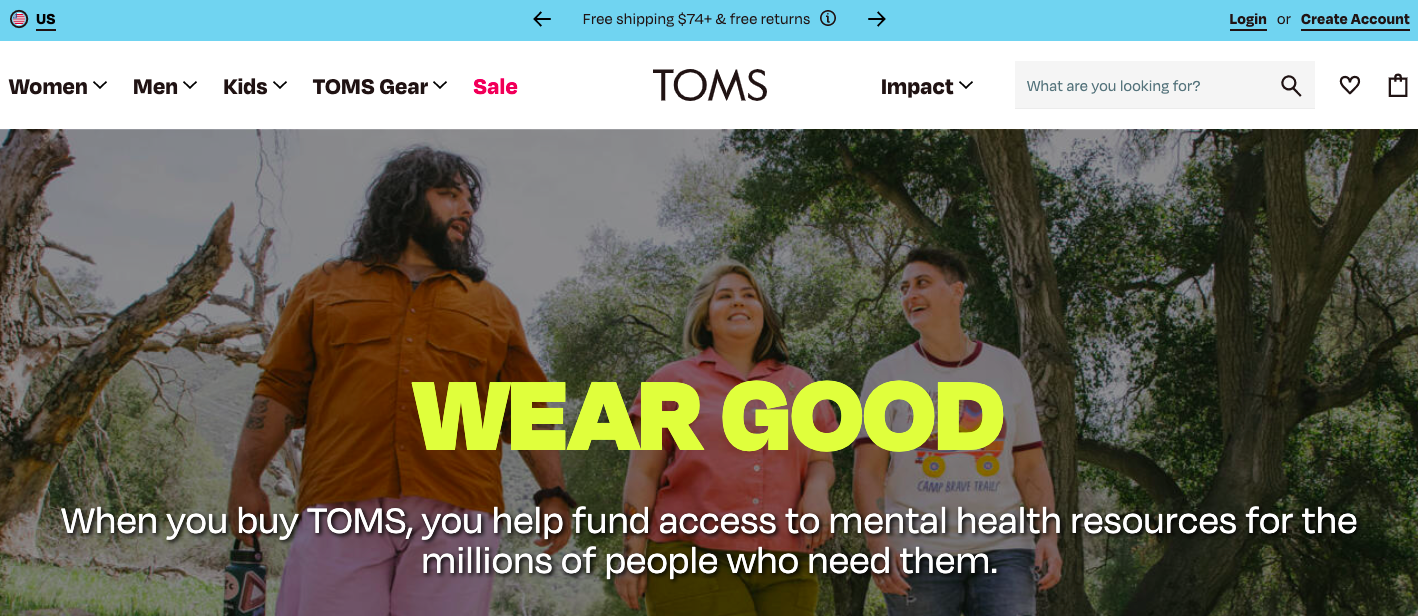The image size is (1418, 616).
Task: Click the next announcement right arrow
Action: (x=877, y=19)
